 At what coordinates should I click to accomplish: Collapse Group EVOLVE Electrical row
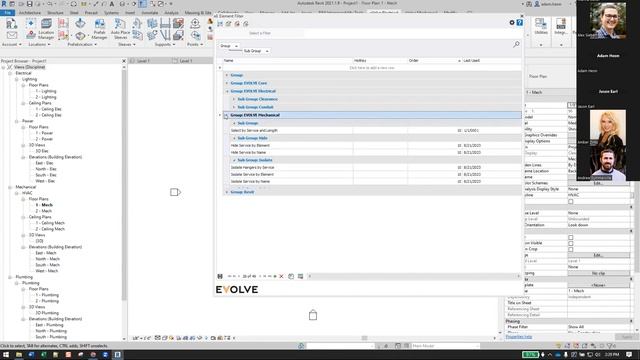[227, 91]
